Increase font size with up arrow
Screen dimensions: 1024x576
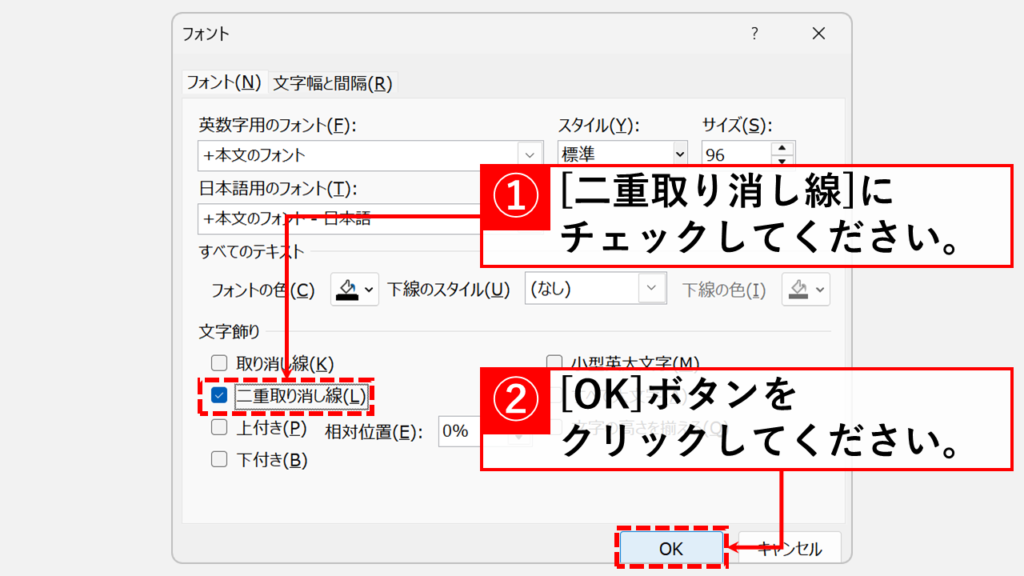point(783,149)
